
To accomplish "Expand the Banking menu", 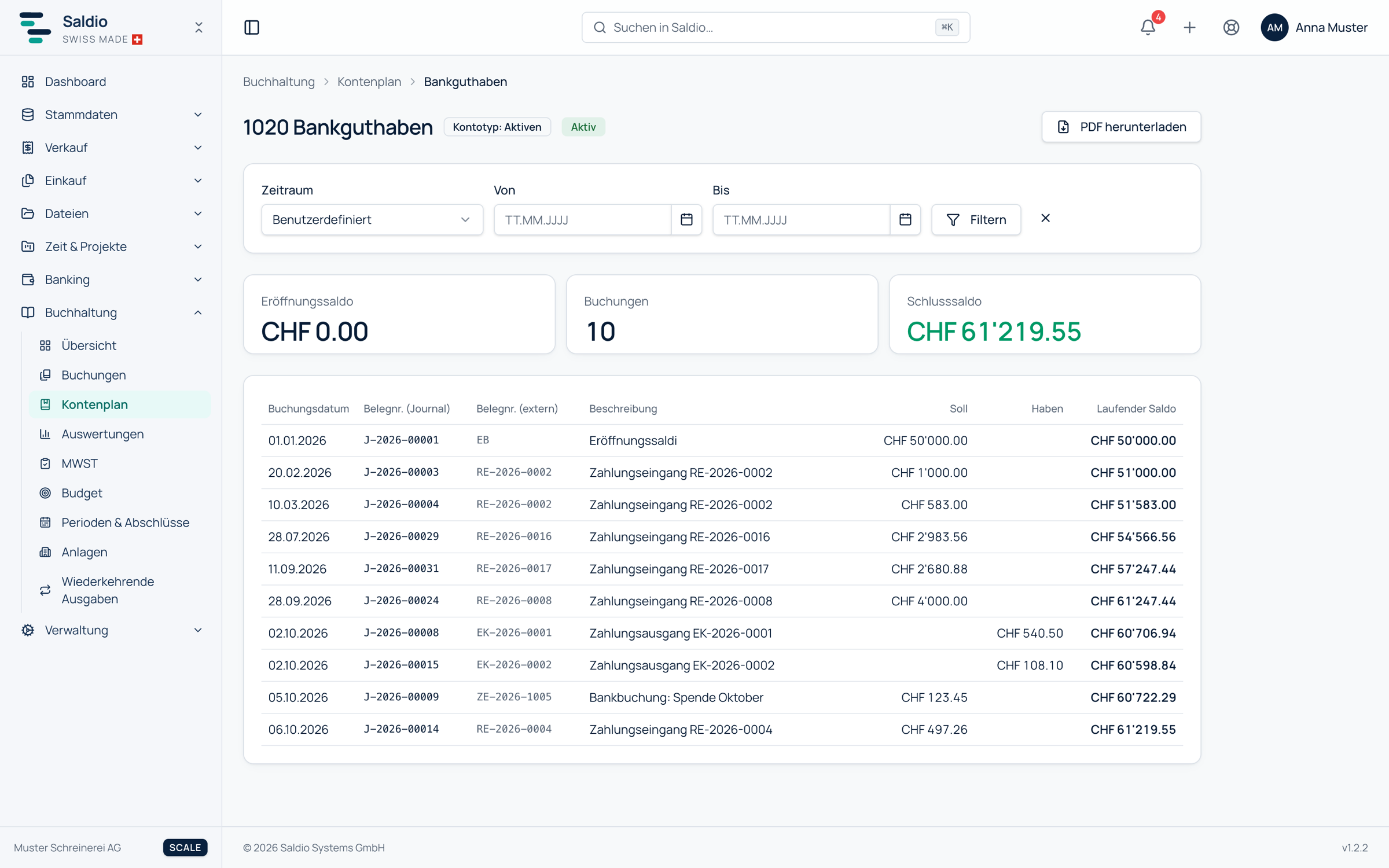I will pos(111,279).
